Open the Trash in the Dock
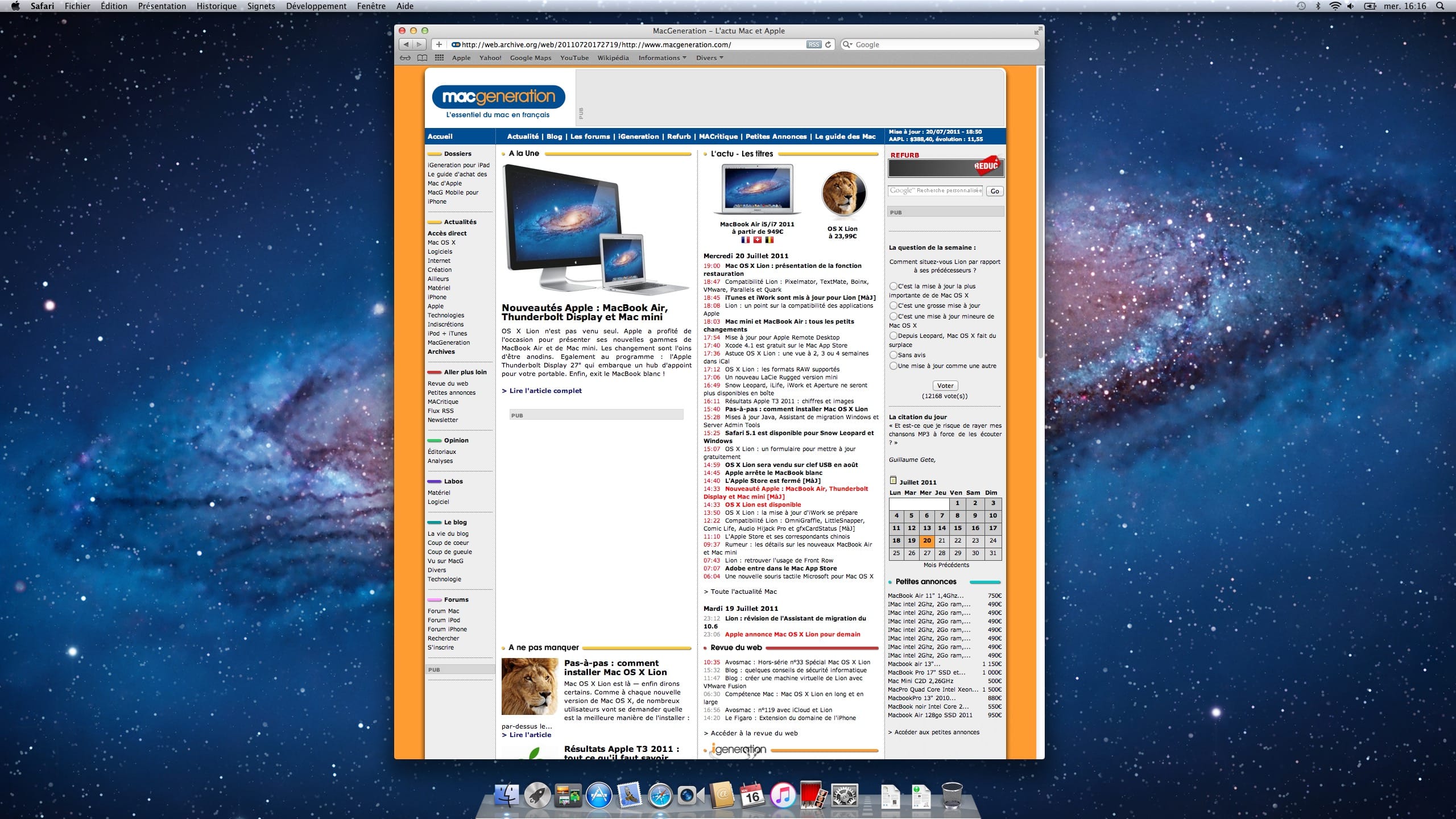This screenshot has height=819, width=1456. coord(952,796)
